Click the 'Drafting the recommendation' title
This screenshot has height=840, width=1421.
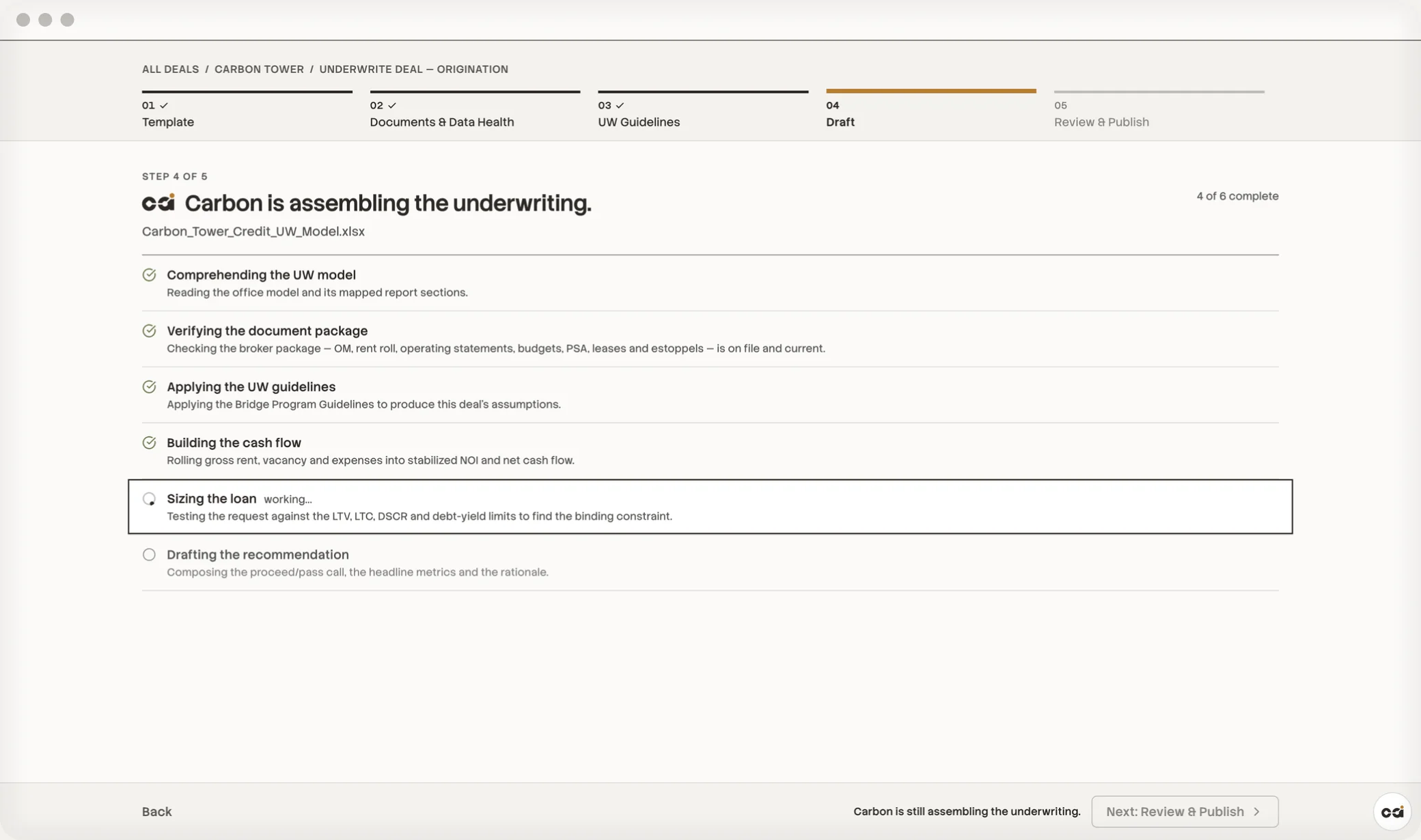(x=258, y=555)
